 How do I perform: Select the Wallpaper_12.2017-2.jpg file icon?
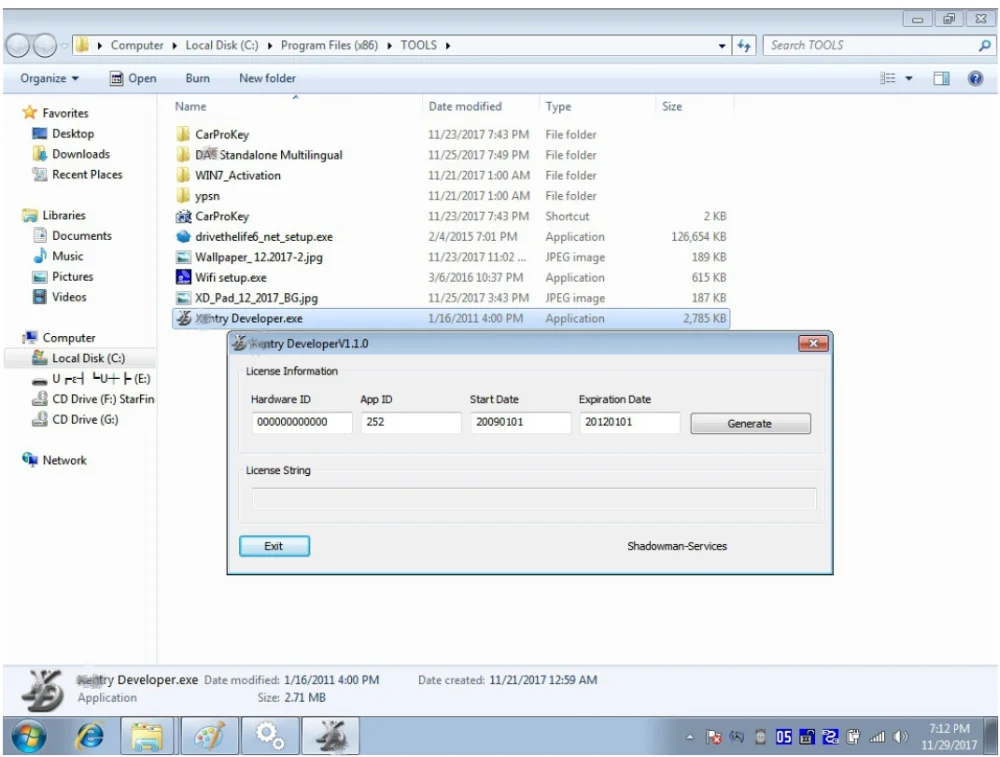pos(183,257)
